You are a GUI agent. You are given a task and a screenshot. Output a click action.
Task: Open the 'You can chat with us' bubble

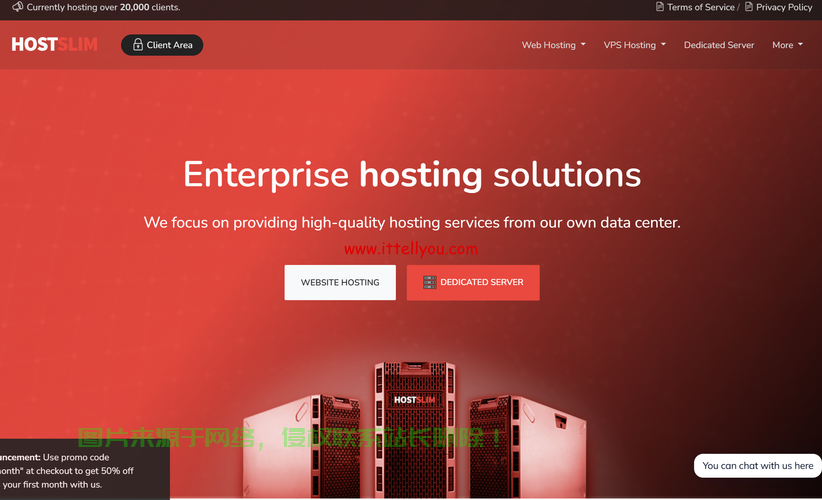pyautogui.click(x=757, y=465)
